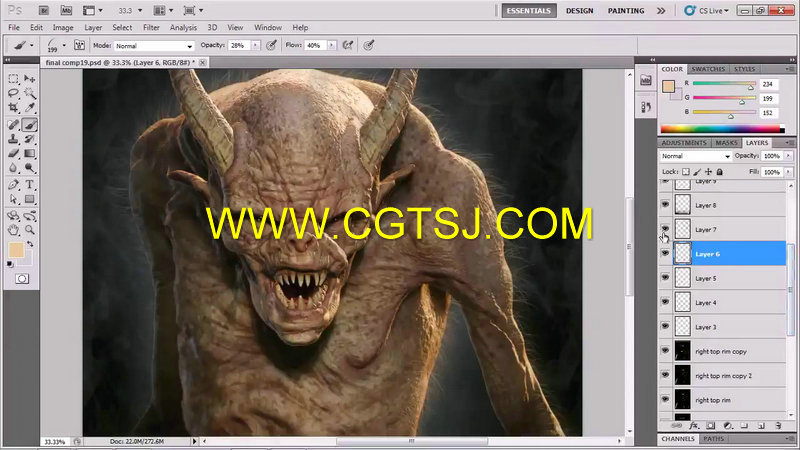Select the 3D Camera Rotate tool

coord(30,216)
